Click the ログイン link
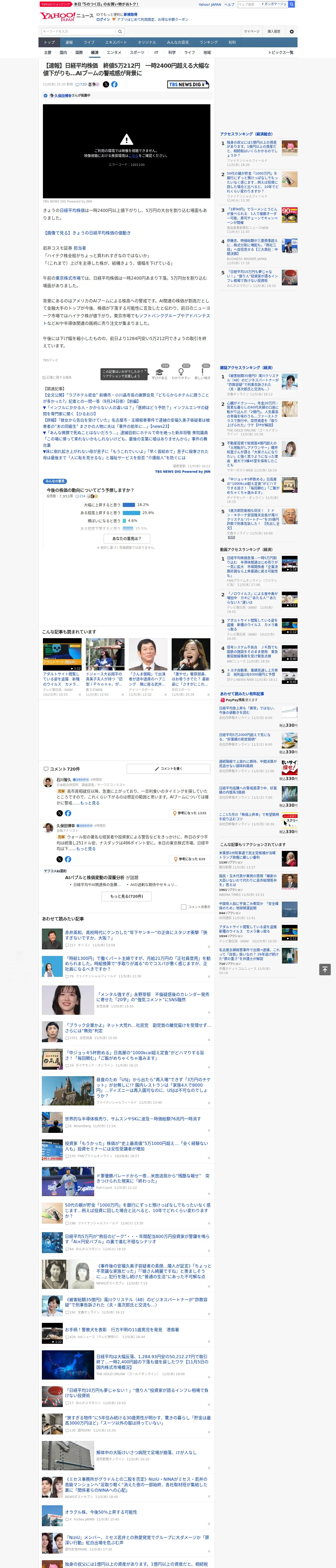 point(103,20)
